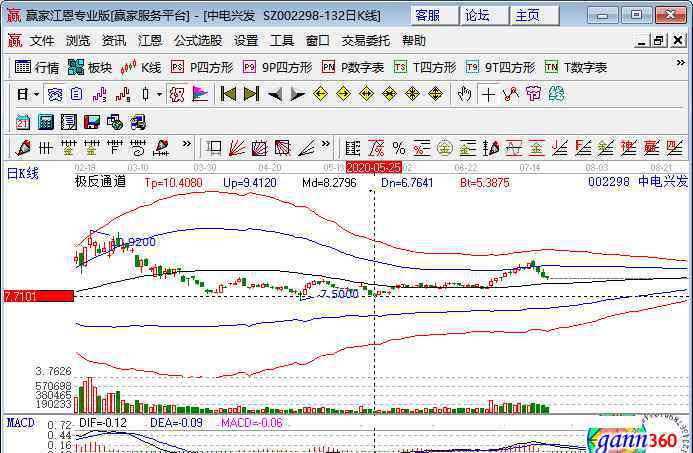The width and height of the screenshot is (693, 453).
Task: Jump to the last bar
Action: [251, 94]
